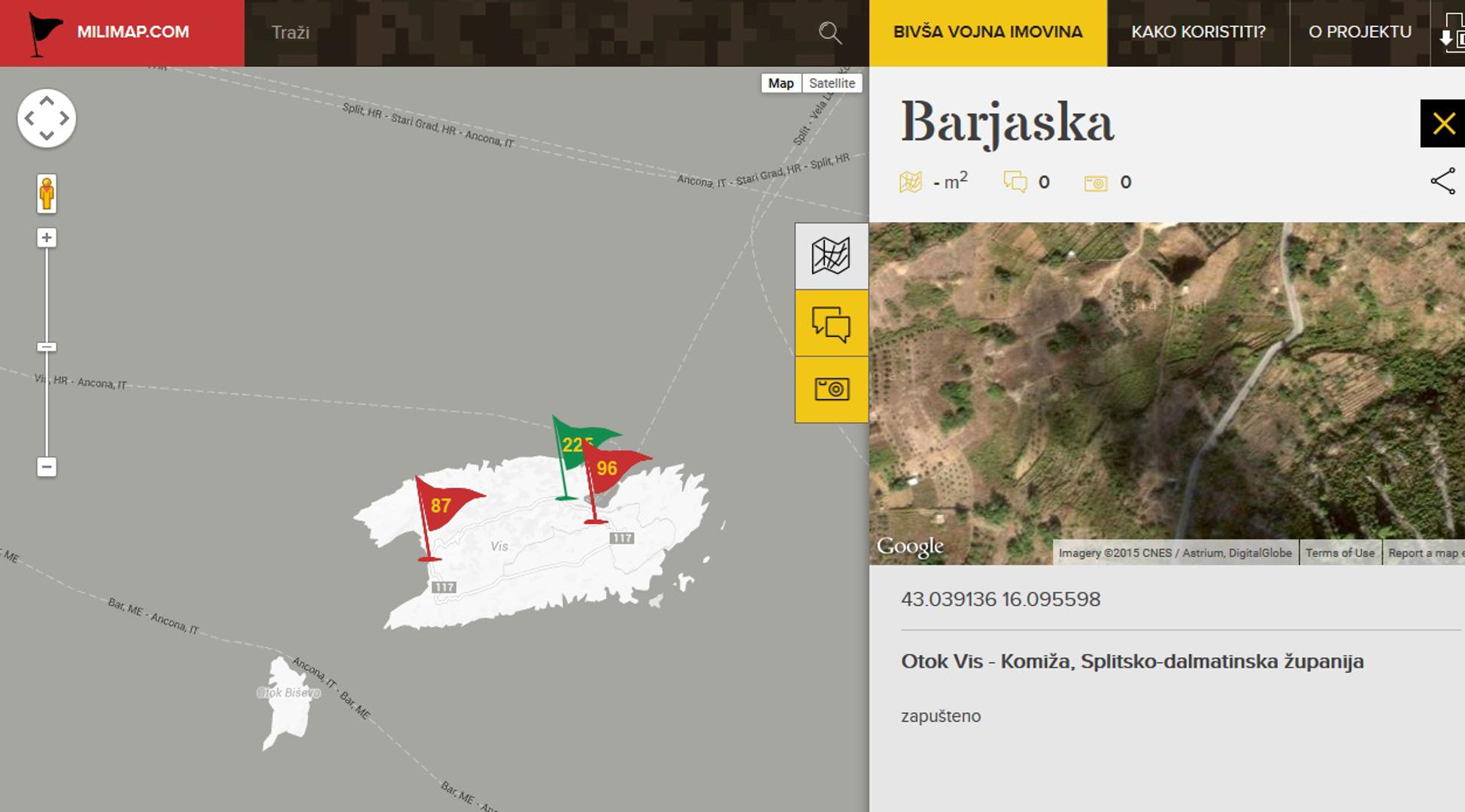1465x812 pixels.
Task: Open the photos camera icon
Action: (x=831, y=389)
